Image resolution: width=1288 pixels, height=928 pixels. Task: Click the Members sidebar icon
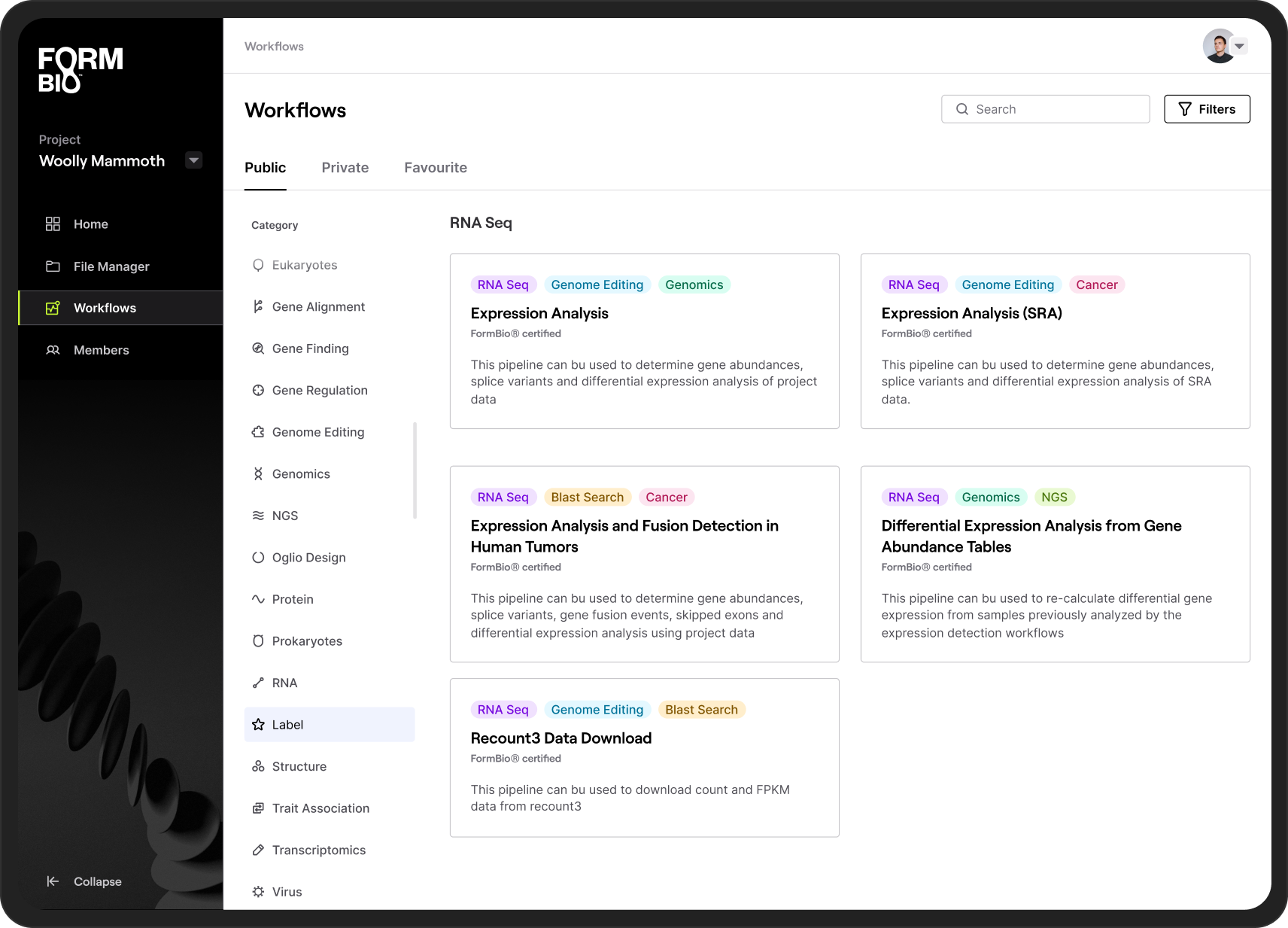tap(53, 350)
